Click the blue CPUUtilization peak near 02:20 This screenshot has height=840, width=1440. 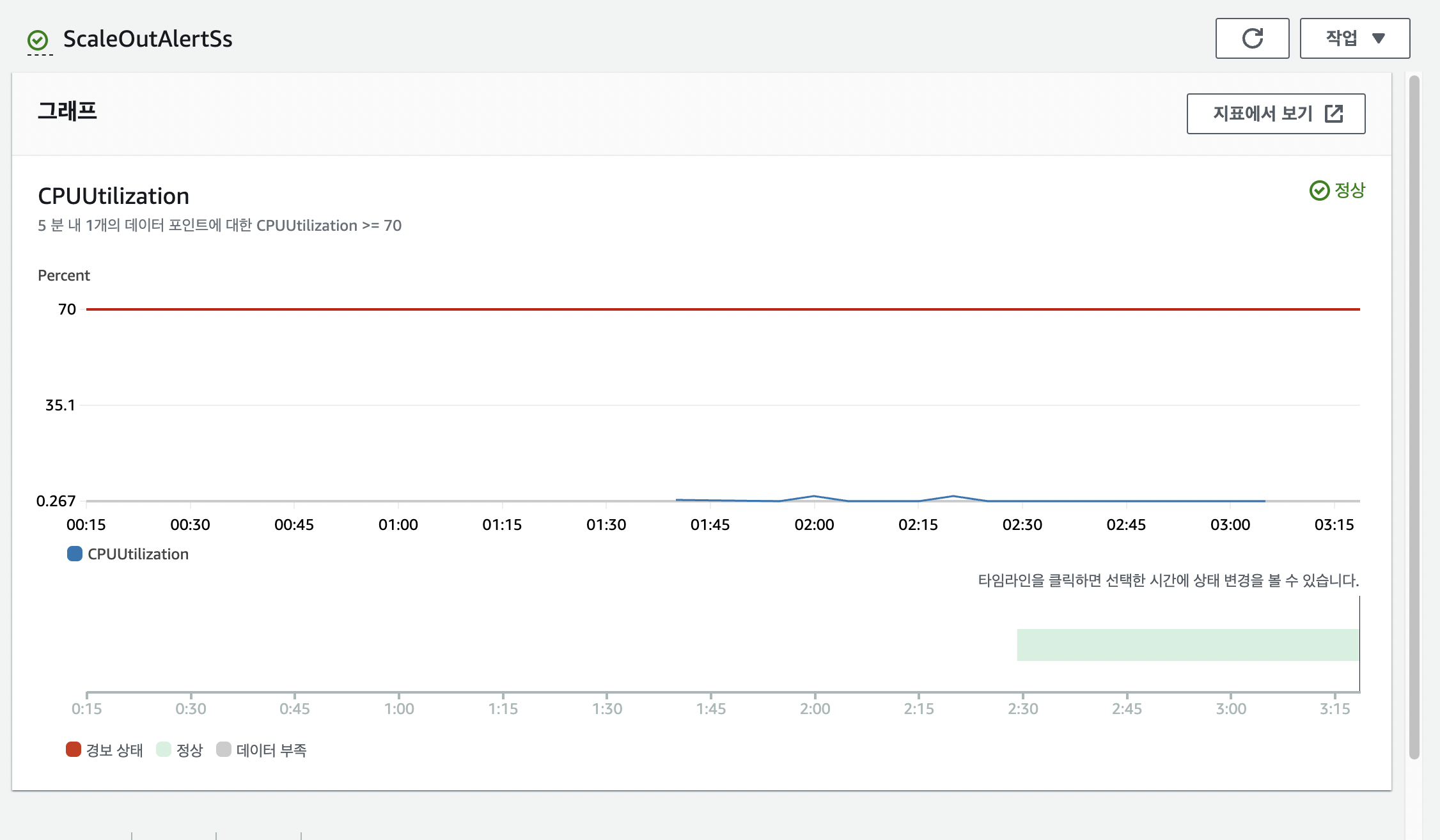953,496
